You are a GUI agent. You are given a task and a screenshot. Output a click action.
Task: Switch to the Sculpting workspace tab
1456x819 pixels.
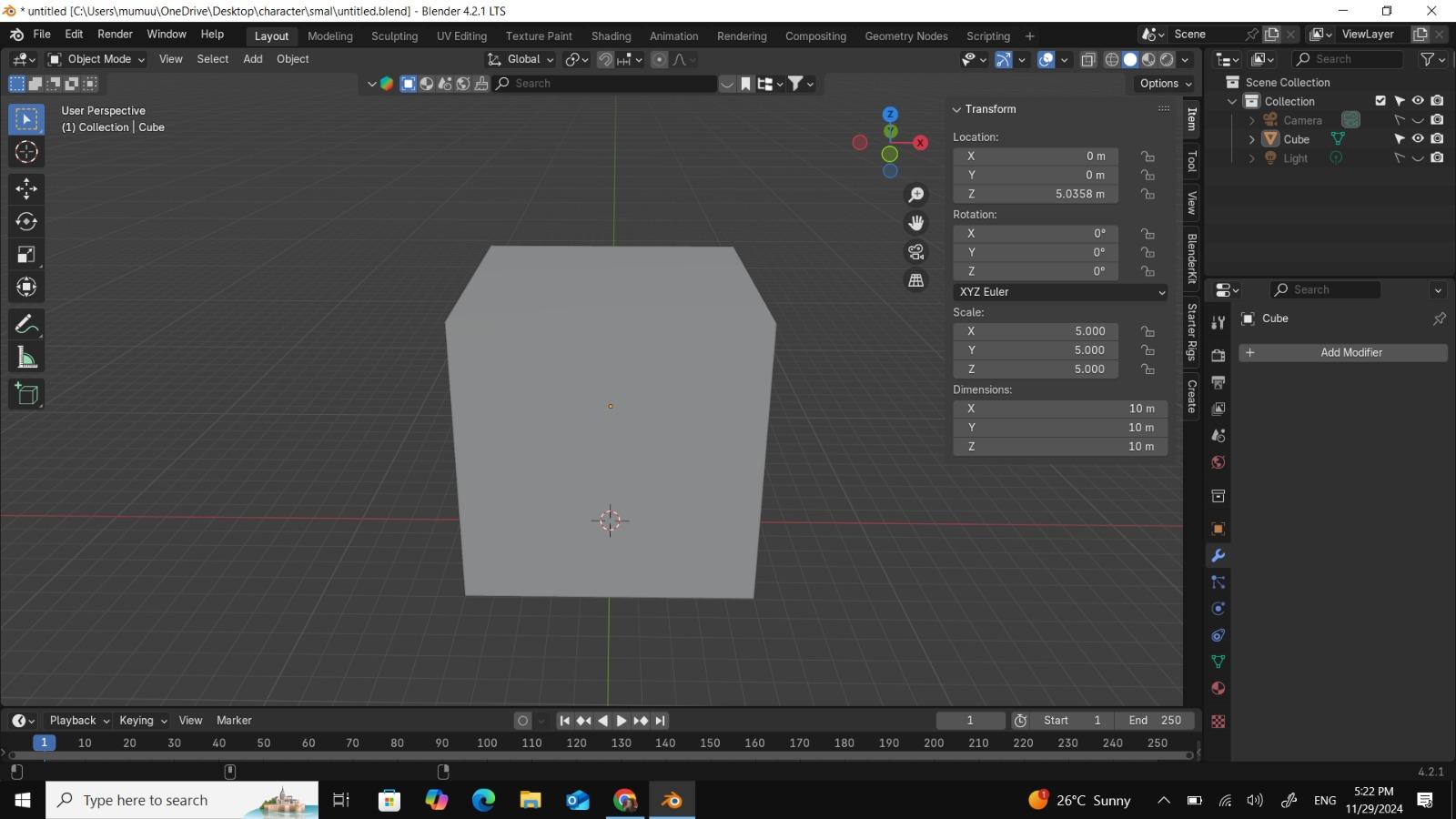coord(394,35)
